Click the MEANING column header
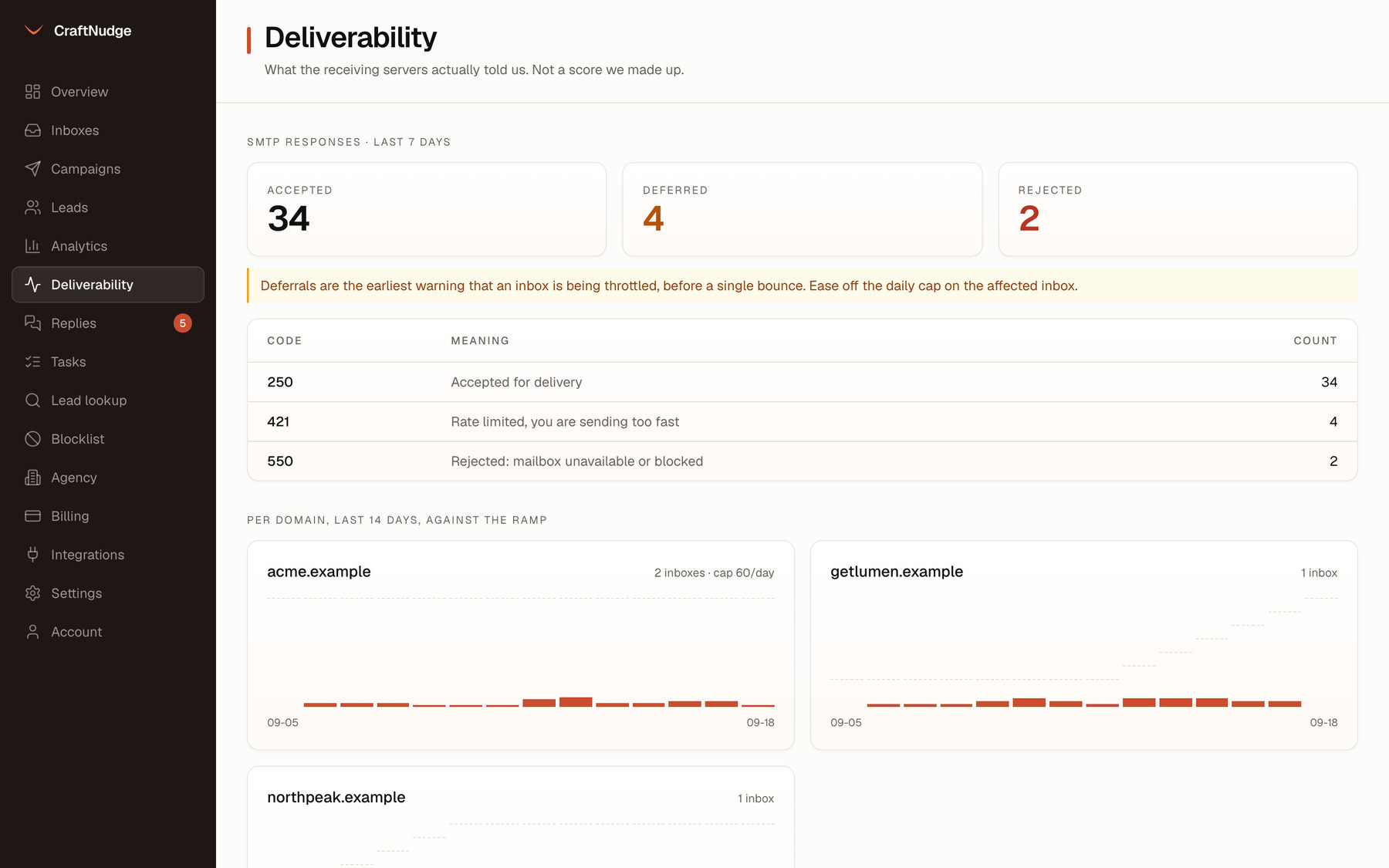This screenshot has height=868, width=1389. pos(480,340)
